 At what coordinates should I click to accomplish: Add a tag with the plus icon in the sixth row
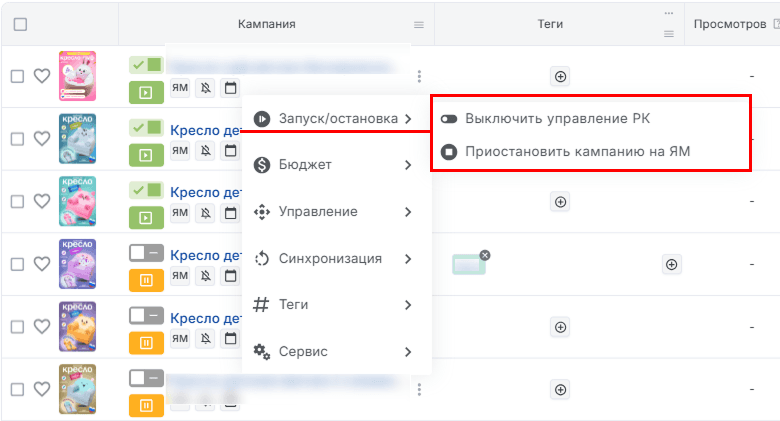[x=561, y=390]
